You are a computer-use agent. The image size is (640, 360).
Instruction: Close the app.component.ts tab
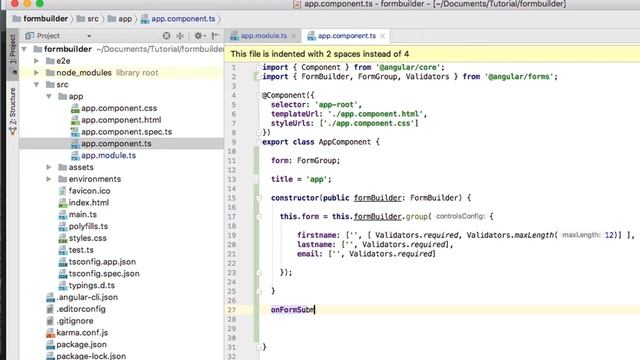[x=382, y=36]
